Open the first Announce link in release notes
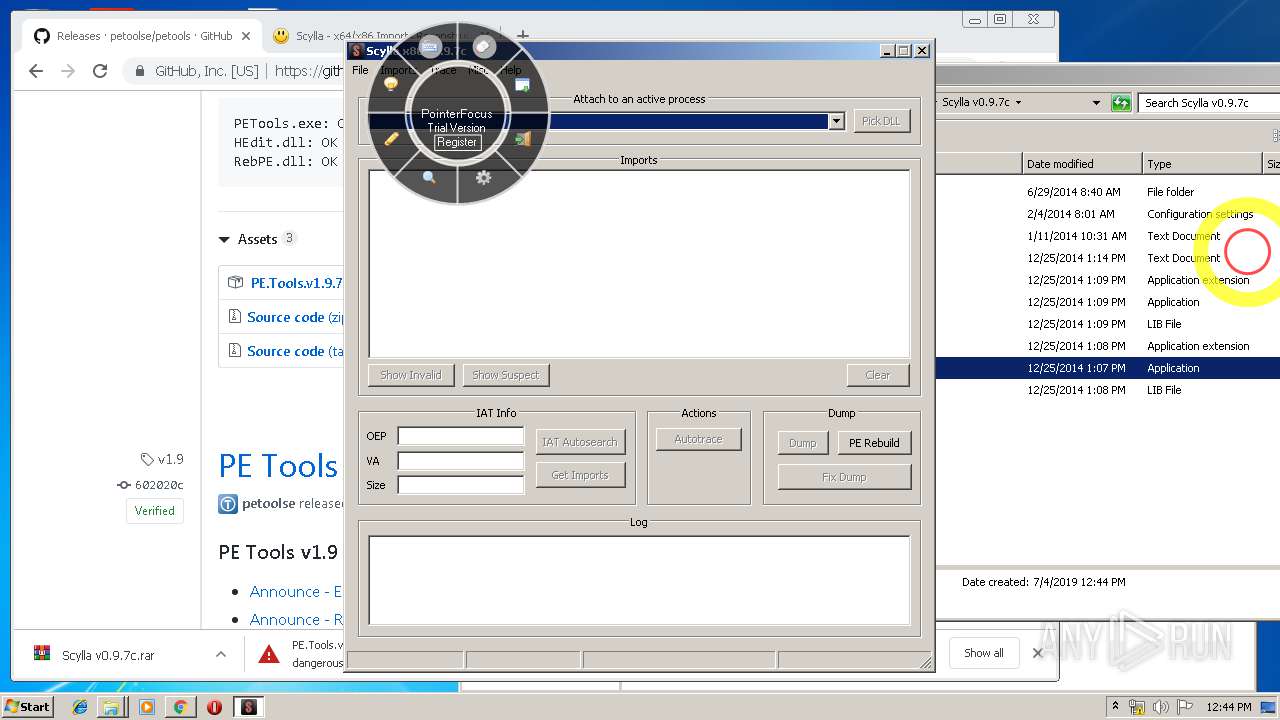This screenshot has height=720, width=1280. click(x=296, y=592)
